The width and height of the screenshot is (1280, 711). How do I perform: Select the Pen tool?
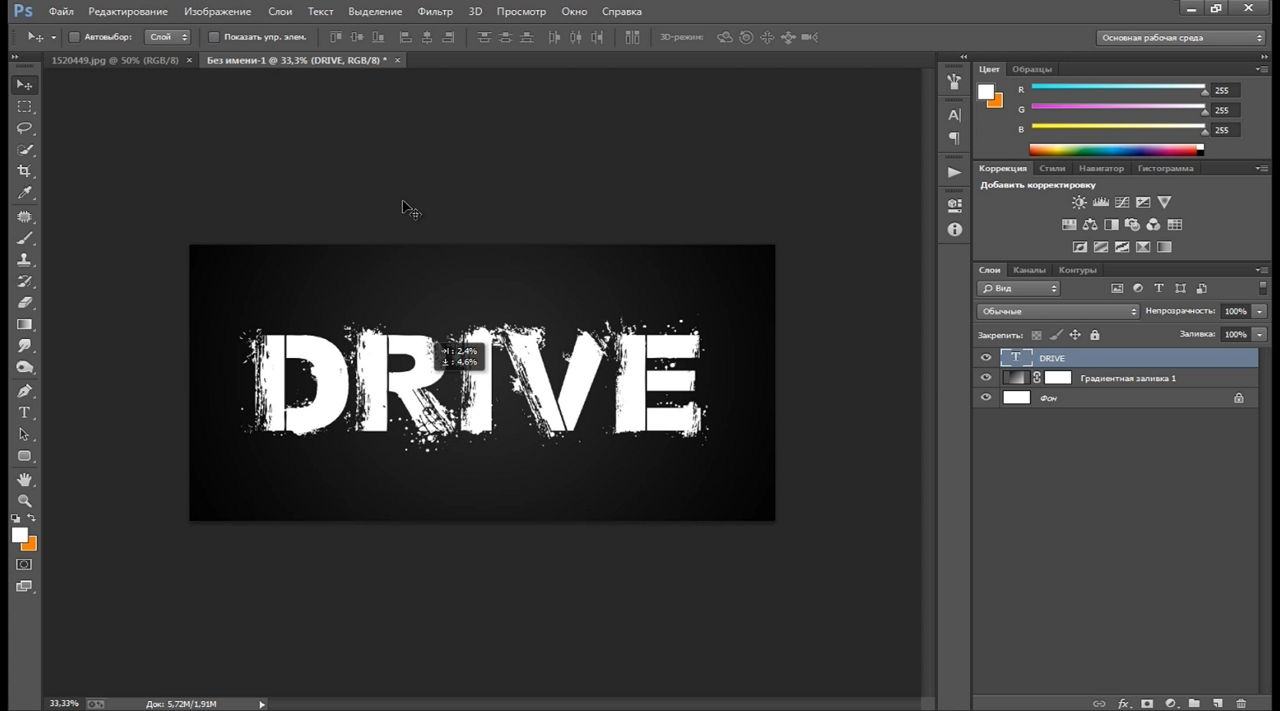pos(24,391)
